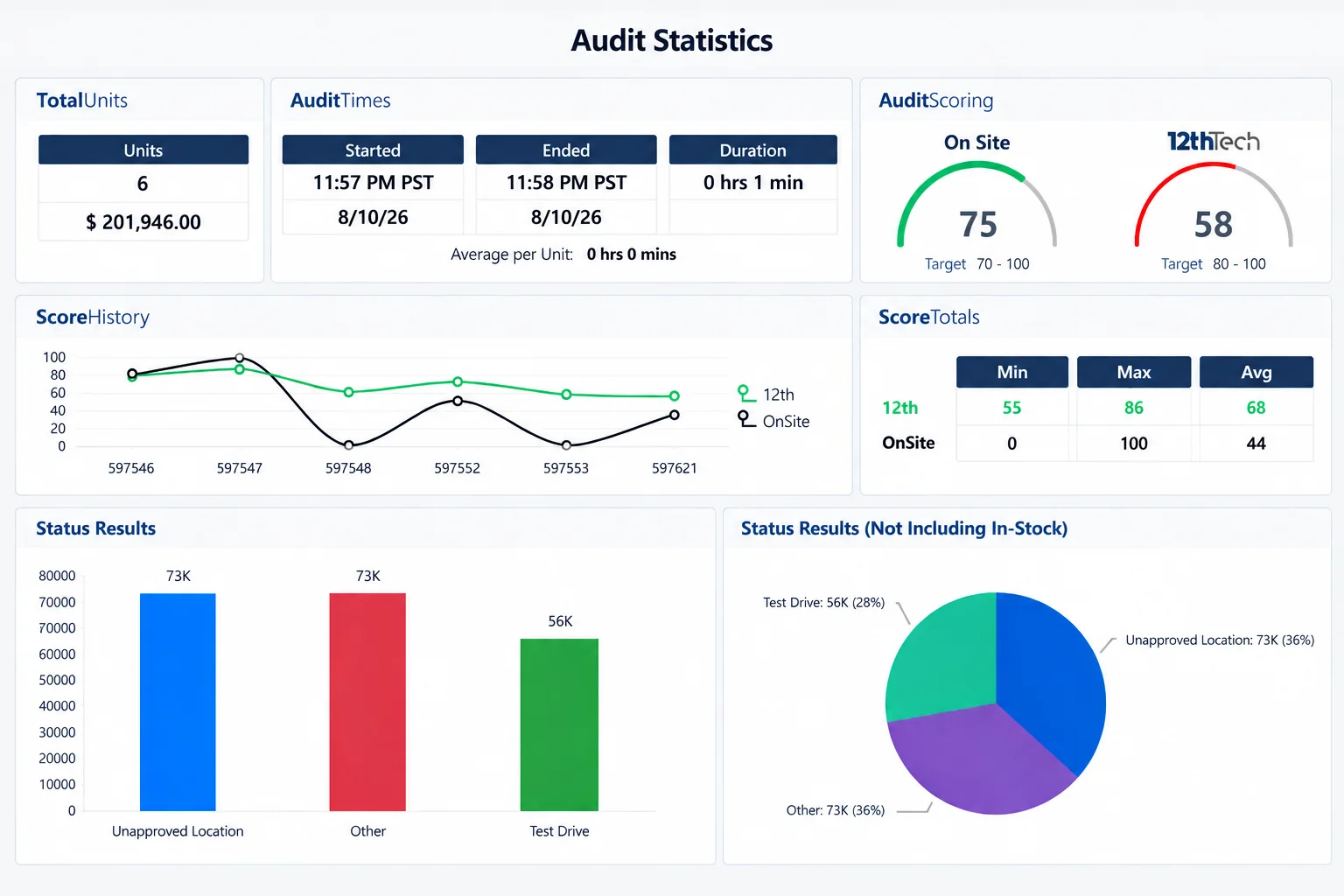Select the 8/10/26 date under Started
Screen dimensions: 1344x896
(x=373, y=217)
